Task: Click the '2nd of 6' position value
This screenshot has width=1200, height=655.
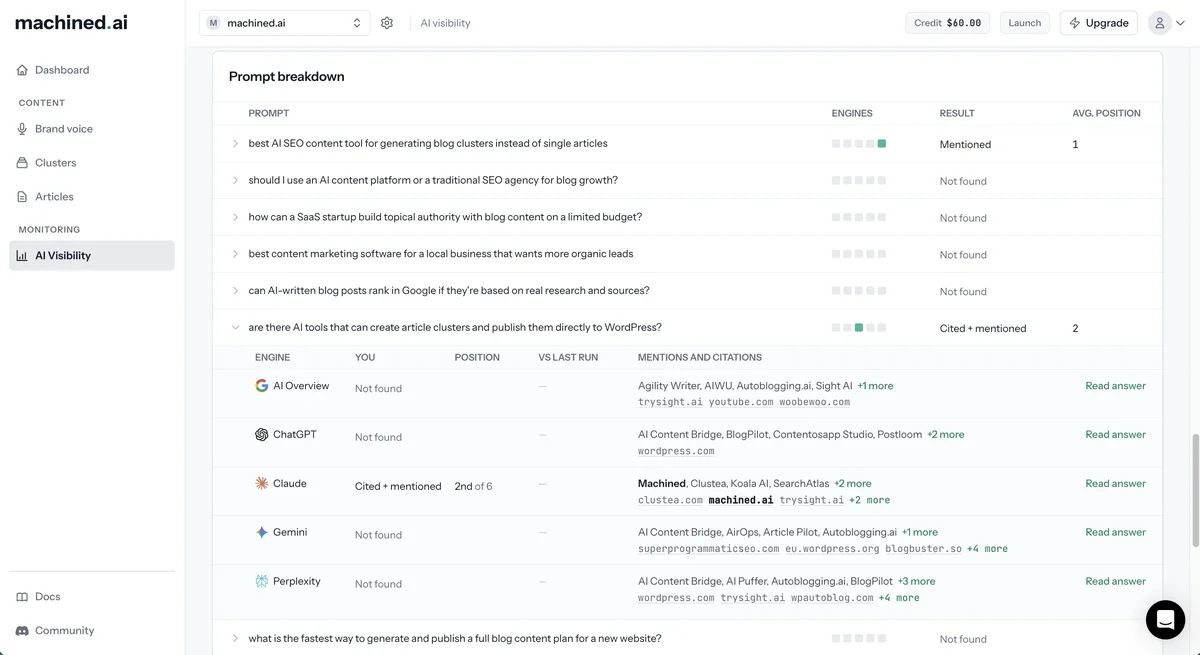Action: [473, 486]
